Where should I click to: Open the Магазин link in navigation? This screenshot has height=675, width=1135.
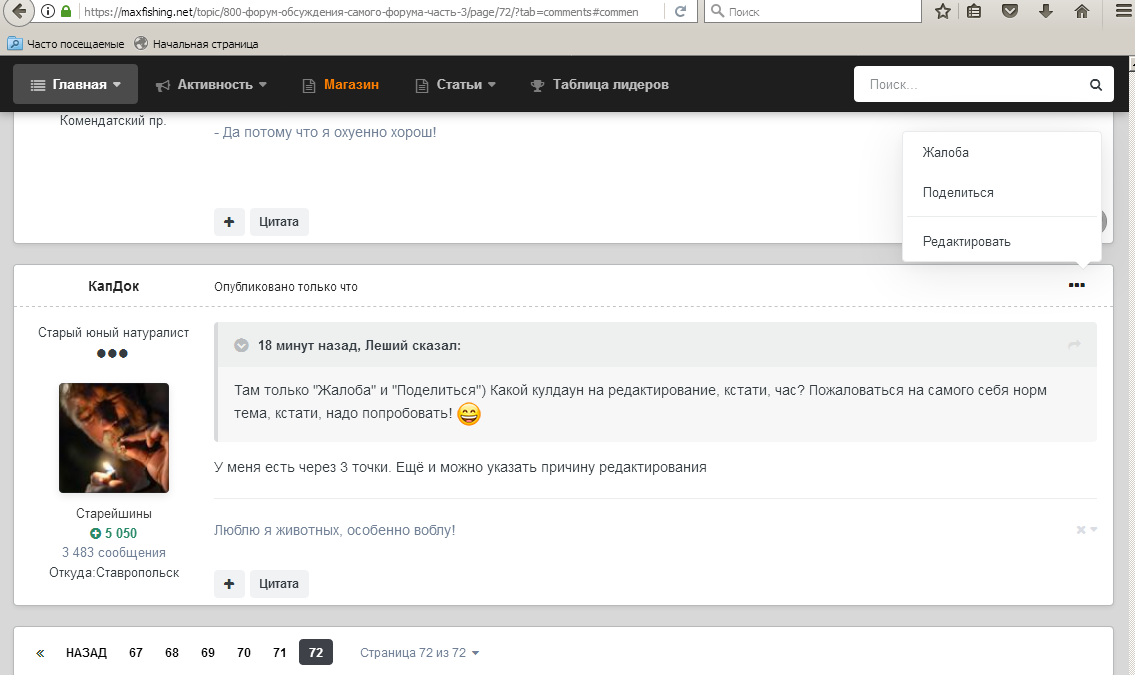[341, 85]
